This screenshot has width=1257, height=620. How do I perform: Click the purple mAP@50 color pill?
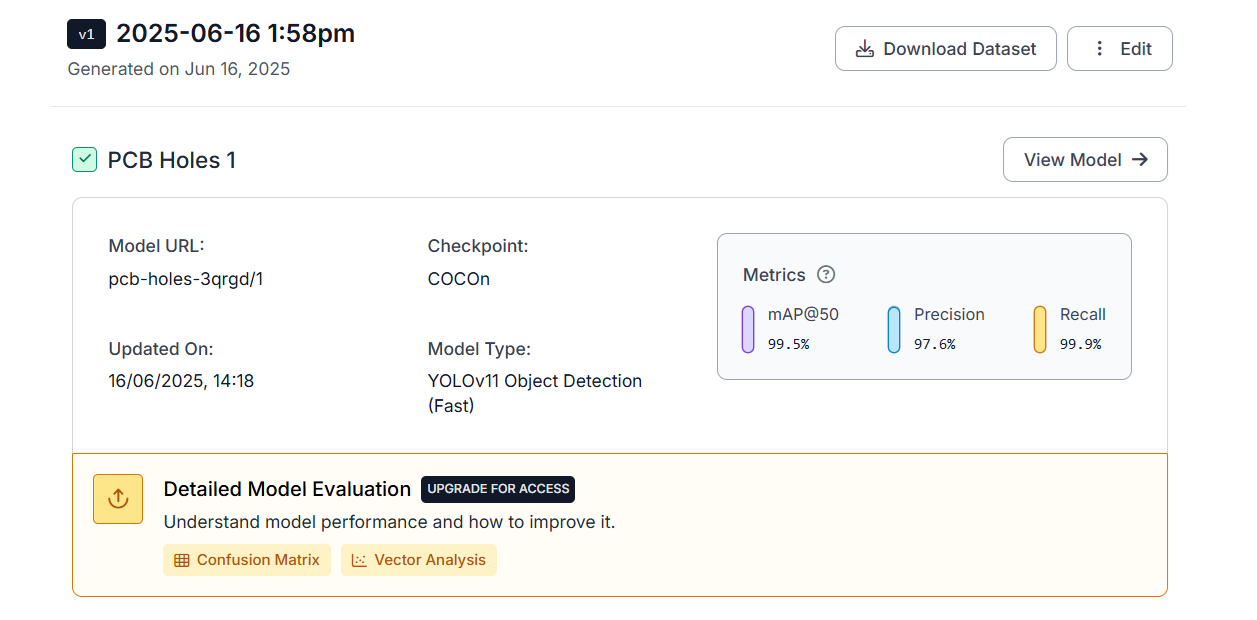point(748,329)
